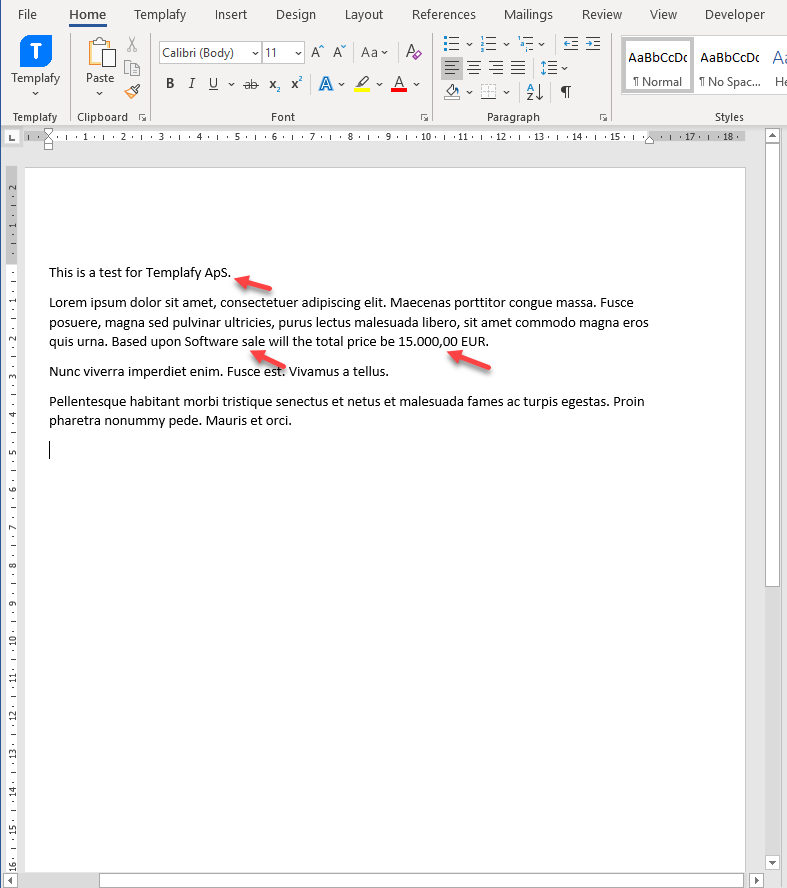The height and width of the screenshot is (888, 787).
Task: Apply Text Effects styling A icon
Action: [x=326, y=84]
